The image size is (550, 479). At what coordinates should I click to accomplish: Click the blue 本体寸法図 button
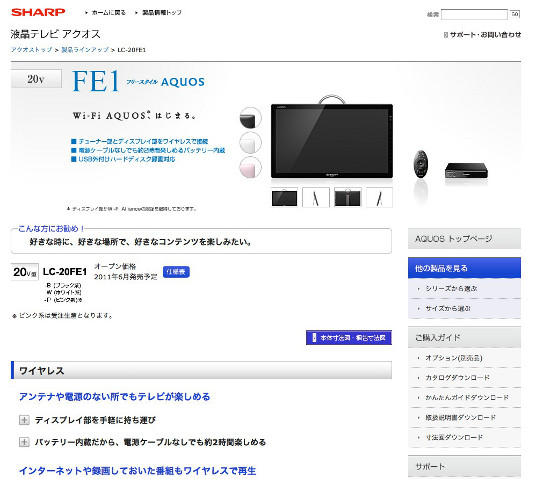click(x=349, y=338)
